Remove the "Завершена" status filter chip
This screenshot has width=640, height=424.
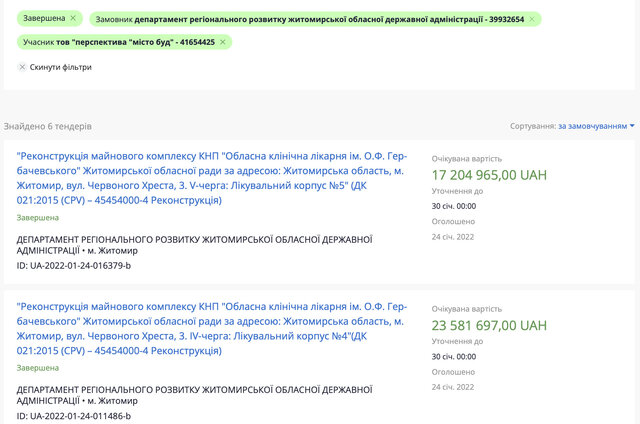coord(73,18)
